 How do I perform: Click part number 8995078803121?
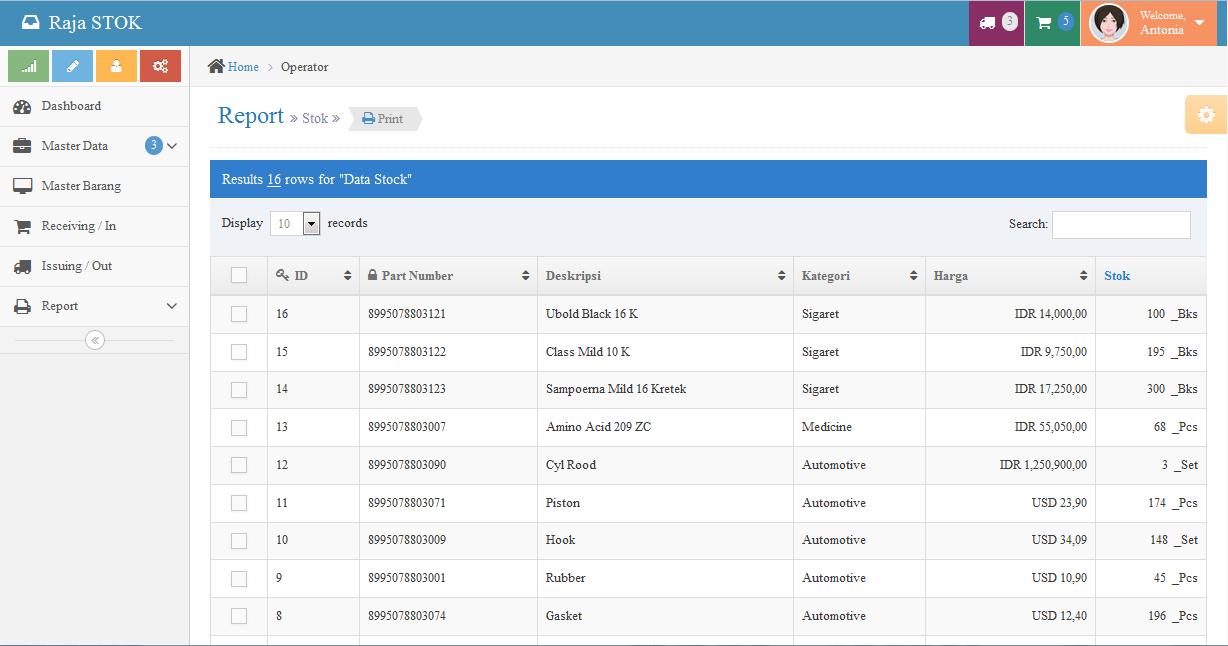coord(407,314)
